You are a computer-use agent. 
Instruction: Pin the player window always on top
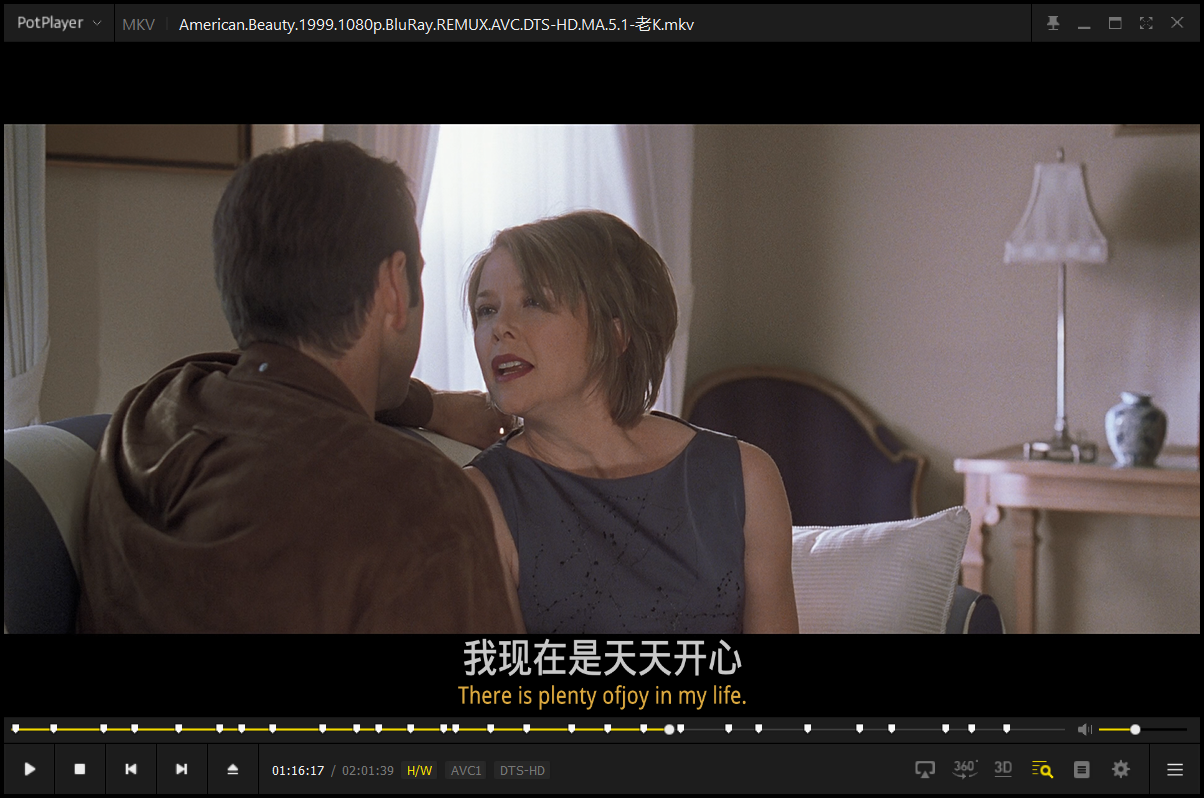1053,23
